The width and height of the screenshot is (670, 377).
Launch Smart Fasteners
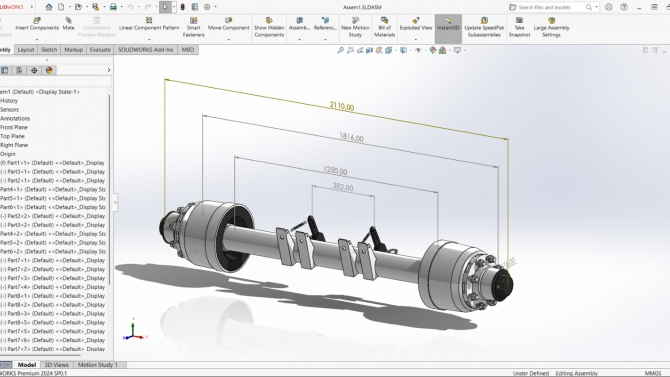[x=194, y=27]
